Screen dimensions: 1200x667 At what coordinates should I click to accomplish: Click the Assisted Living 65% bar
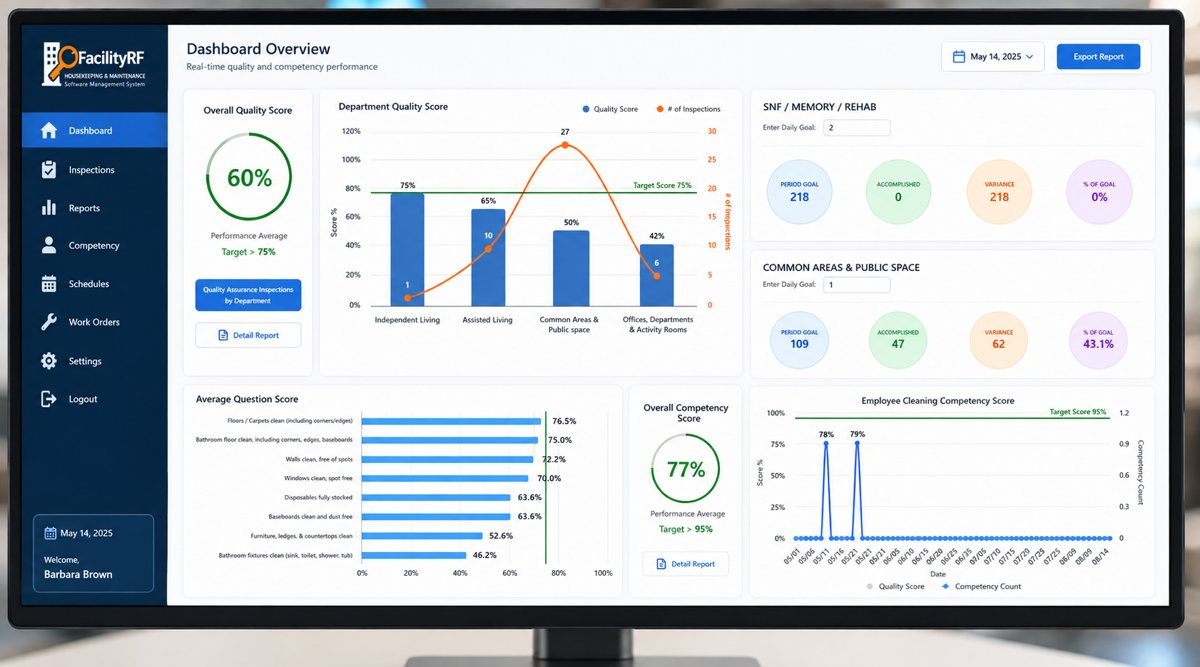488,257
